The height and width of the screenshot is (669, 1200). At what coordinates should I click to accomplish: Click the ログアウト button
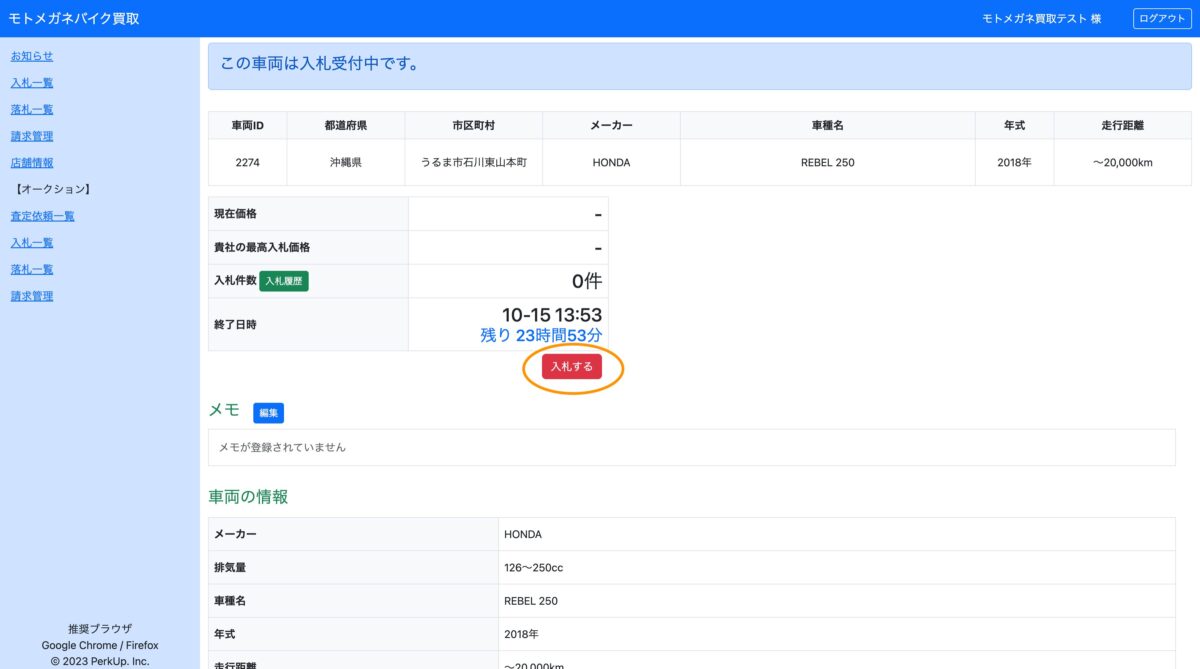click(1162, 19)
